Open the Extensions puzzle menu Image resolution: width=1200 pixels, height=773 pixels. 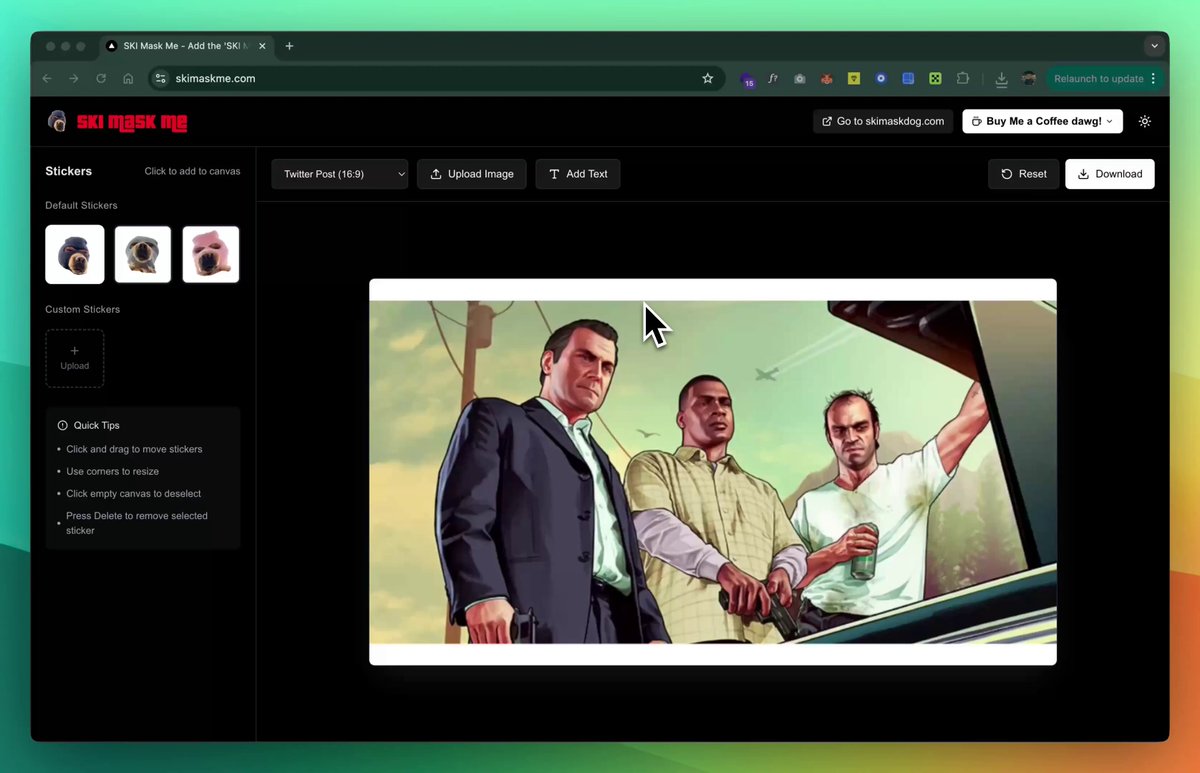click(963, 78)
